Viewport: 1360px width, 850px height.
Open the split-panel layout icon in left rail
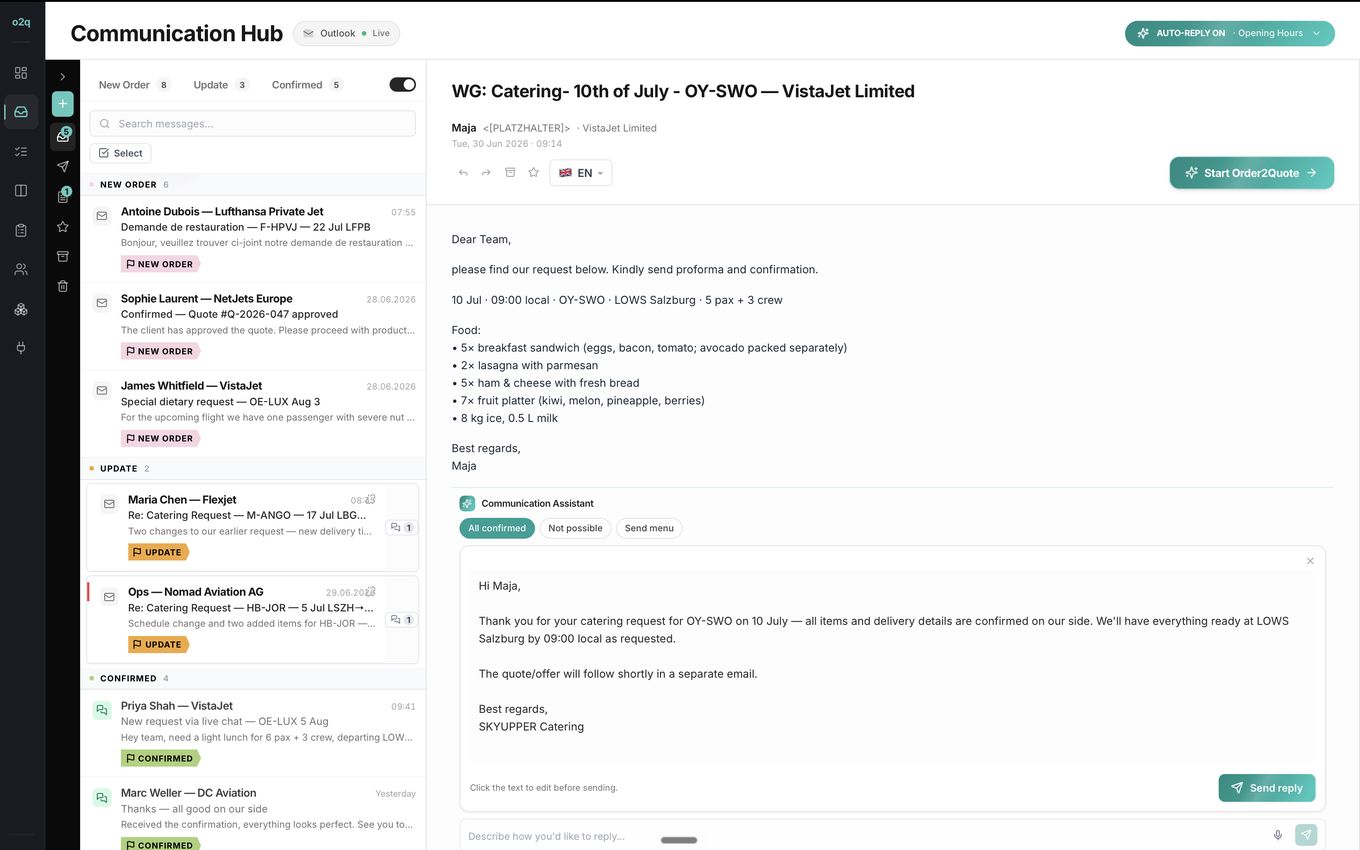point(21,190)
